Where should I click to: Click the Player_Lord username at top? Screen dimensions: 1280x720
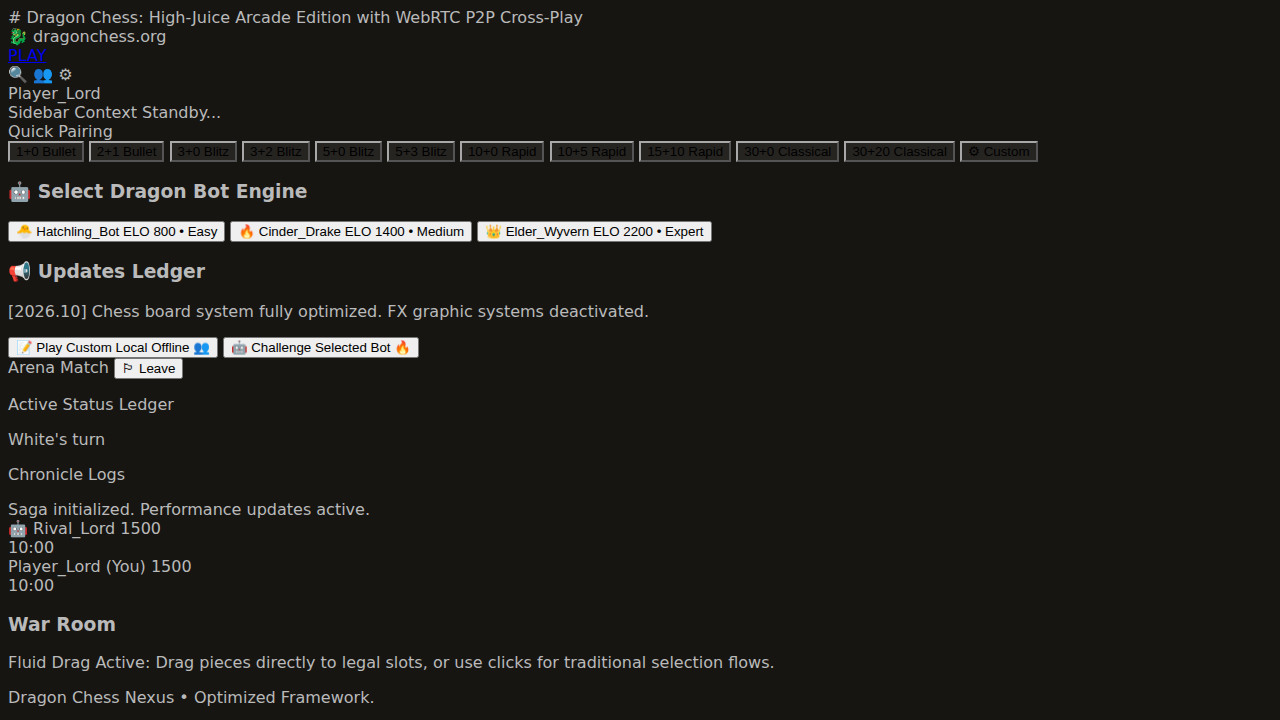click(x=54, y=94)
